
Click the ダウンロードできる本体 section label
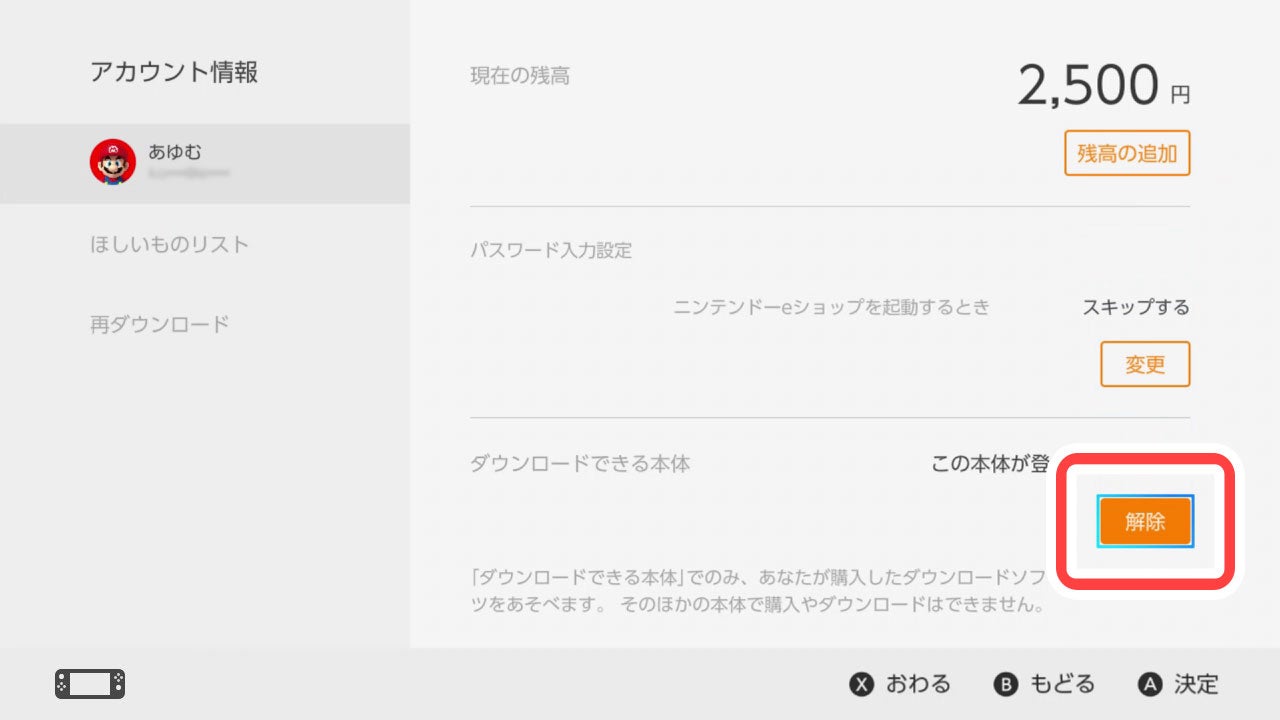[580, 464]
